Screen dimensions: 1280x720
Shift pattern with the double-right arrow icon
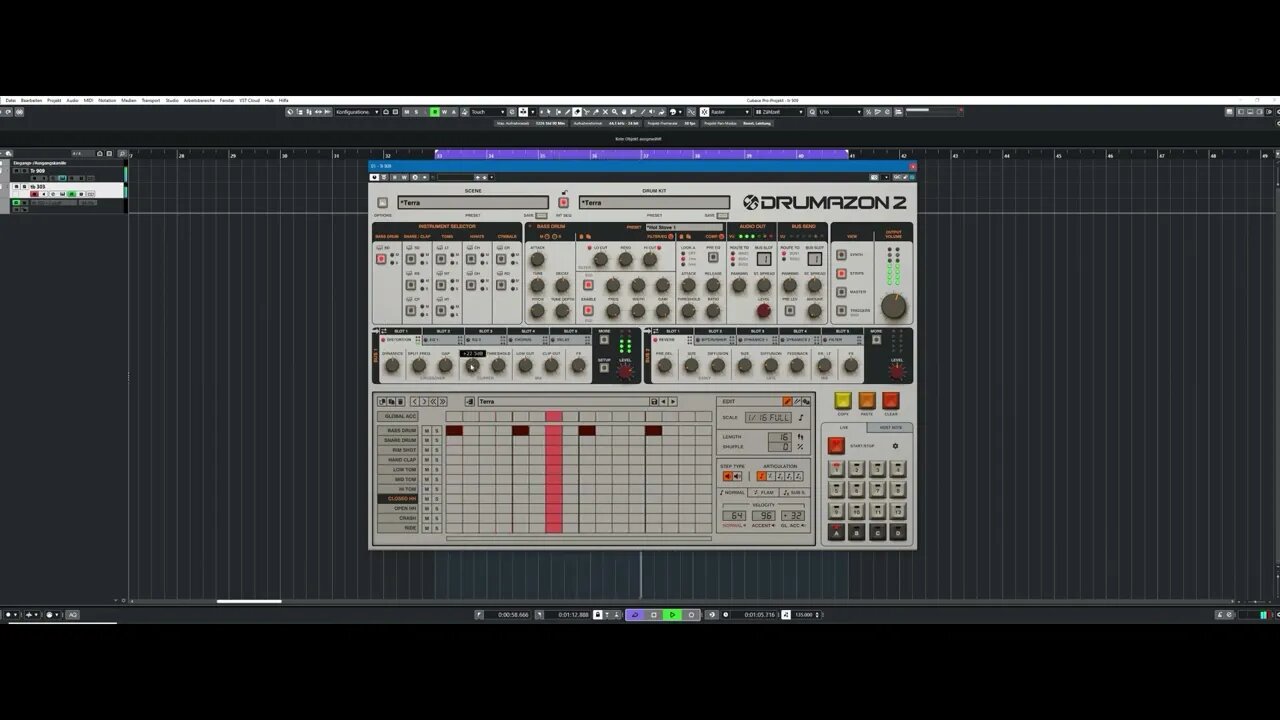pyautogui.click(x=443, y=402)
